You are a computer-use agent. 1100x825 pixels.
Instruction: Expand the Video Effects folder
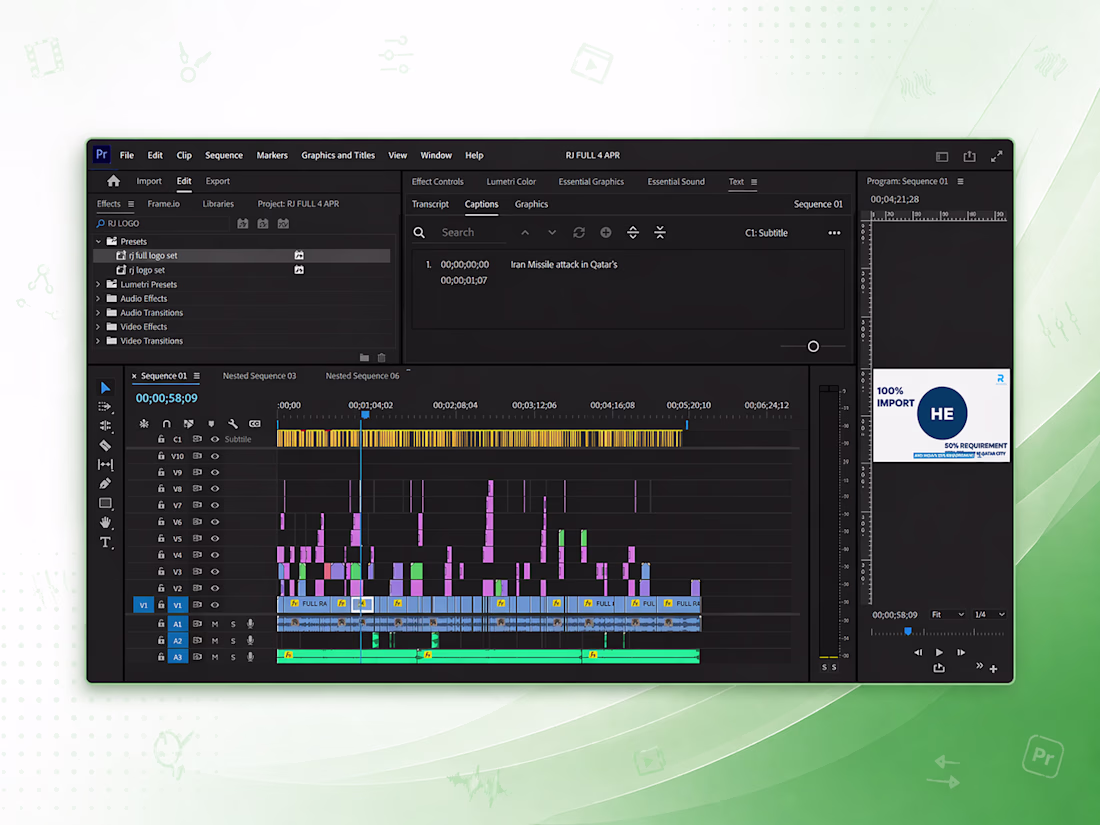[98, 327]
